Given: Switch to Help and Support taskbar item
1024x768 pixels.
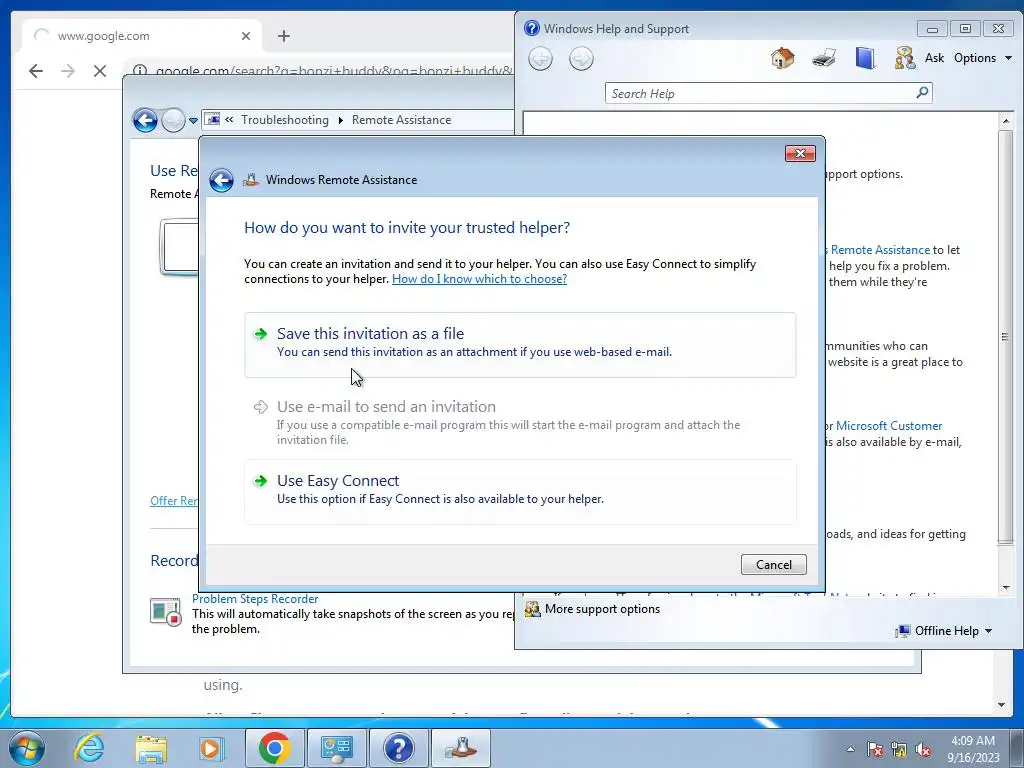Looking at the screenshot, I should click(x=398, y=748).
